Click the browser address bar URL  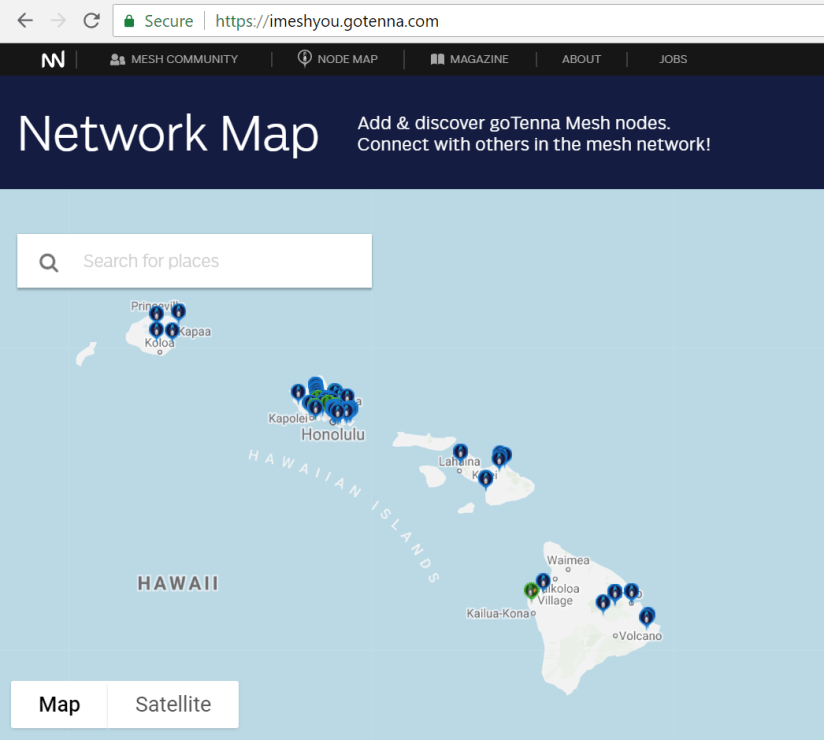coord(327,21)
